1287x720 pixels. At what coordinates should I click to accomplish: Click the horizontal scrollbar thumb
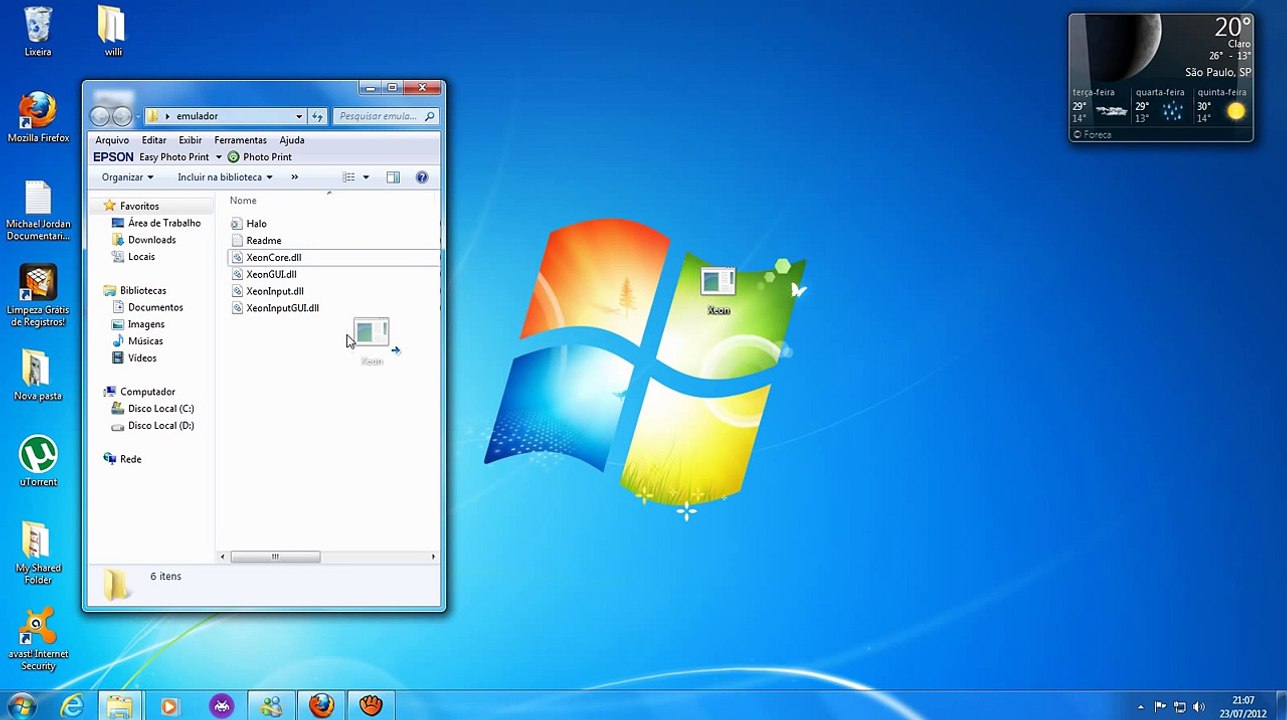[275, 557]
